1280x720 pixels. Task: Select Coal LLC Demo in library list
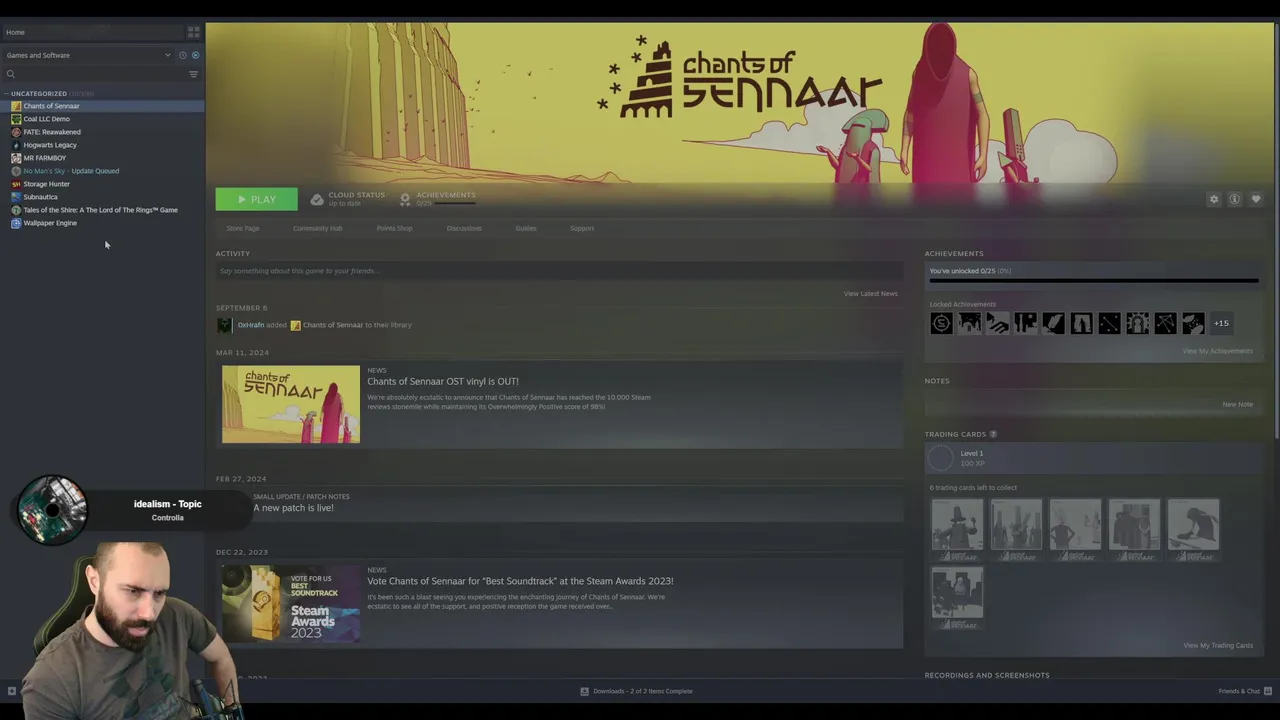(102, 119)
